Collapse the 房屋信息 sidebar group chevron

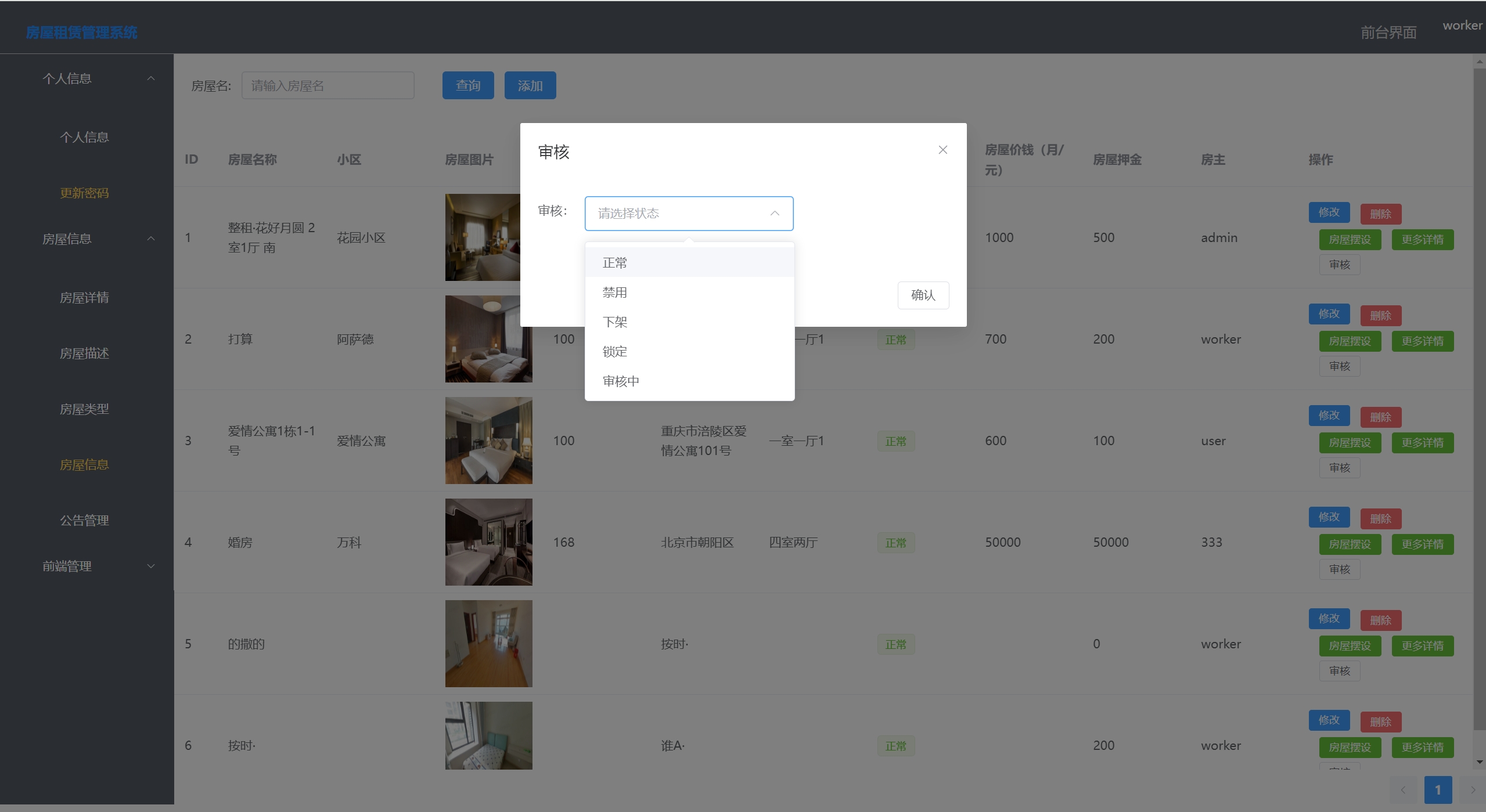coord(151,239)
